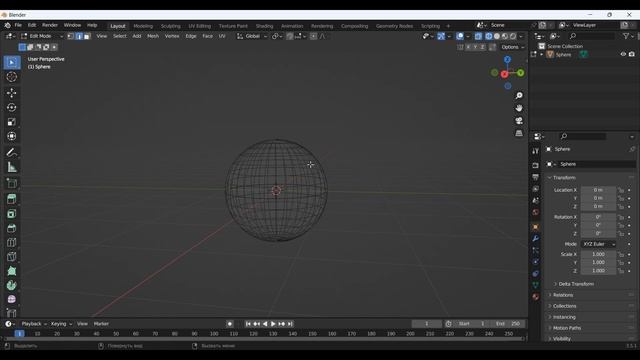Click the End frame 250 field
The image size is (640, 360).
pyautogui.click(x=508, y=324)
